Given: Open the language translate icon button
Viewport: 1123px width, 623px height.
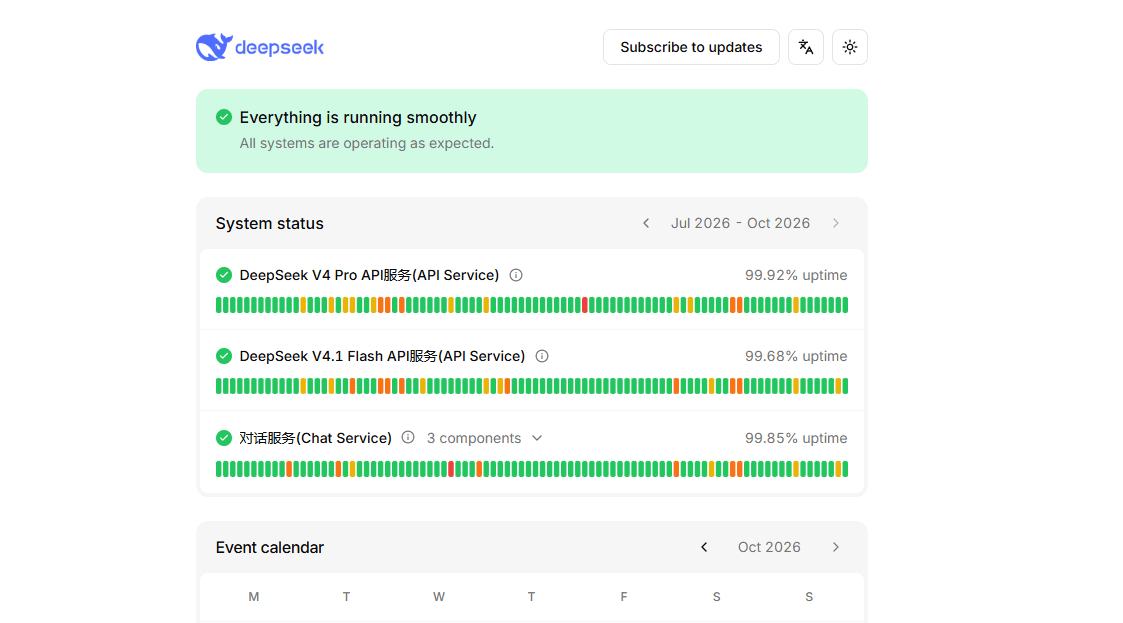Looking at the screenshot, I should [x=806, y=47].
